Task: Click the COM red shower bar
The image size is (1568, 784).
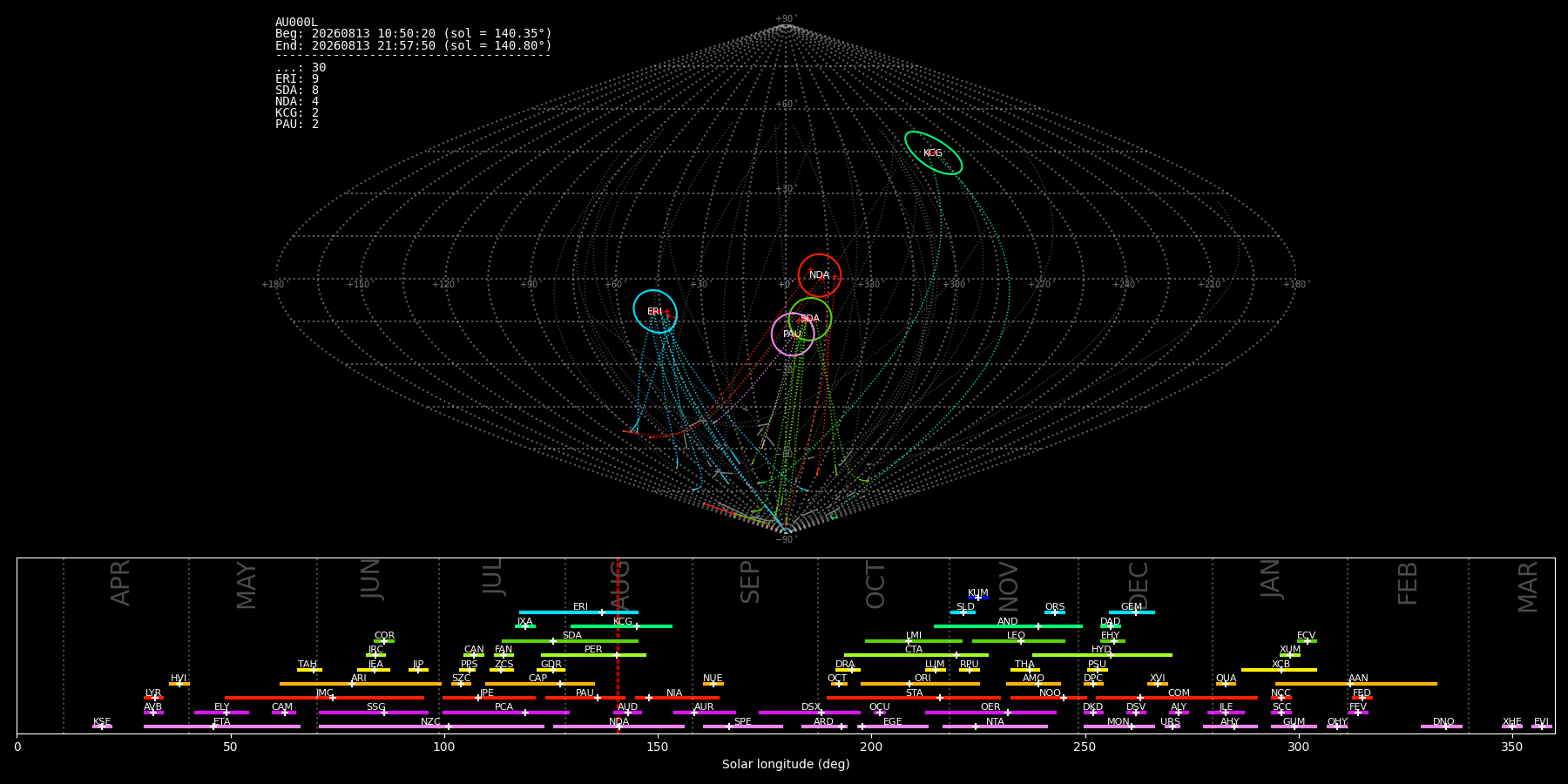Action: pyautogui.click(x=1177, y=698)
